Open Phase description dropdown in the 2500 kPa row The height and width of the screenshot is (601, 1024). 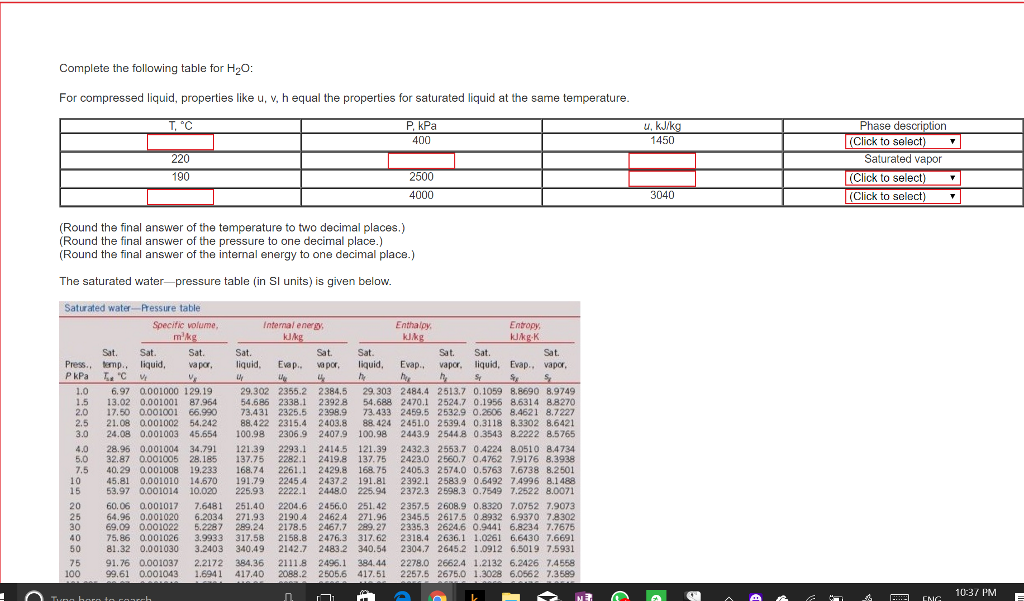pyautogui.click(x=902, y=177)
